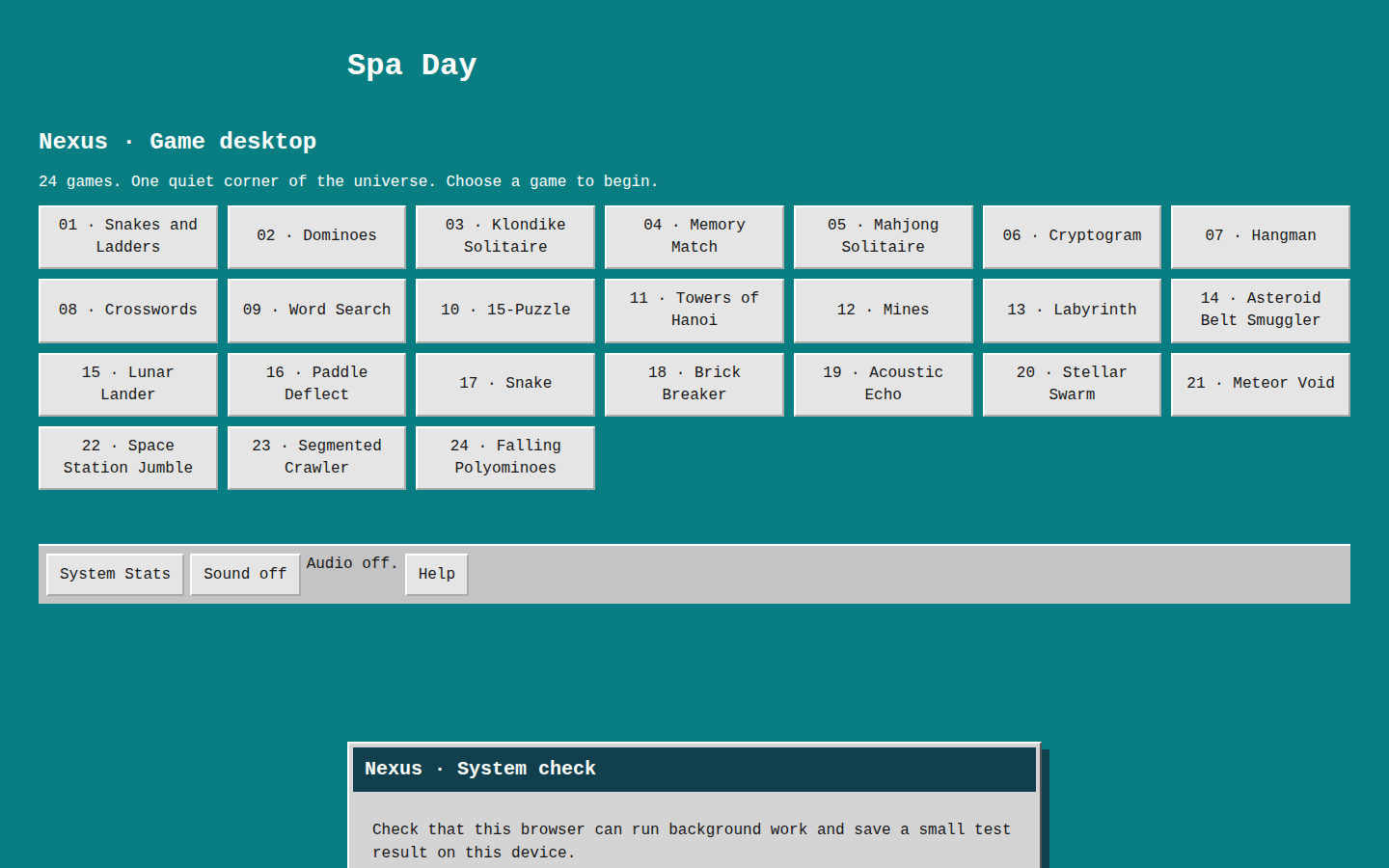
Task: Toggle the Sound off button
Action: pyautogui.click(x=245, y=575)
